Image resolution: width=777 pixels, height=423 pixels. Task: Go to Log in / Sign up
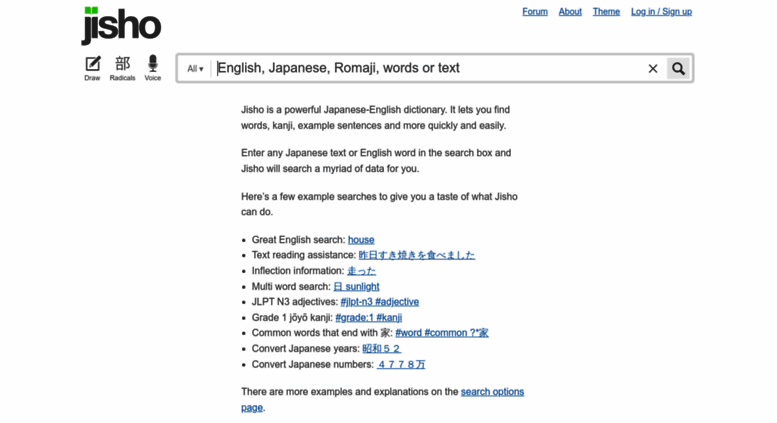pyautogui.click(x=661, y=11)
